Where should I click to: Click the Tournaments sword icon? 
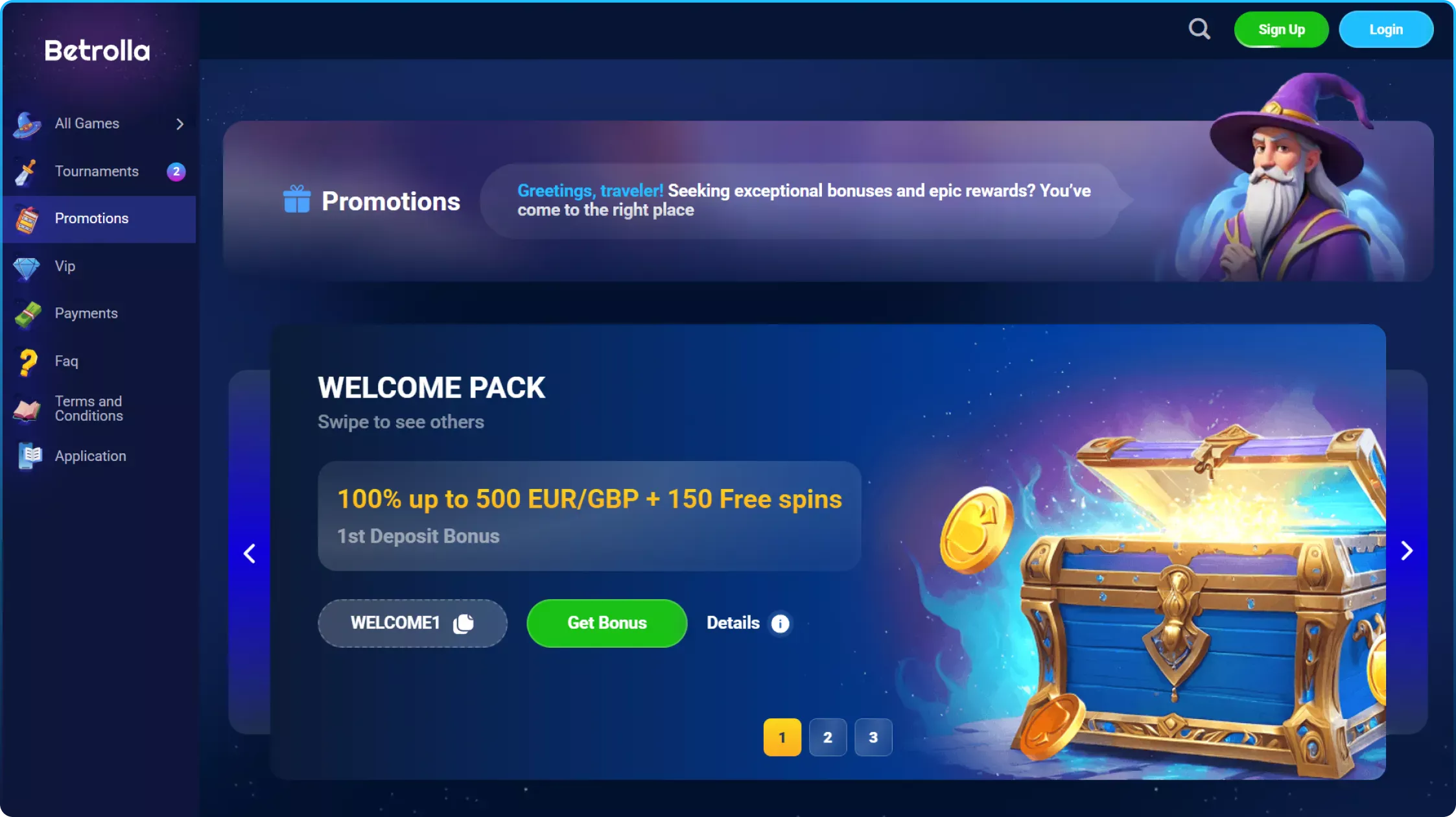[26, 172]
